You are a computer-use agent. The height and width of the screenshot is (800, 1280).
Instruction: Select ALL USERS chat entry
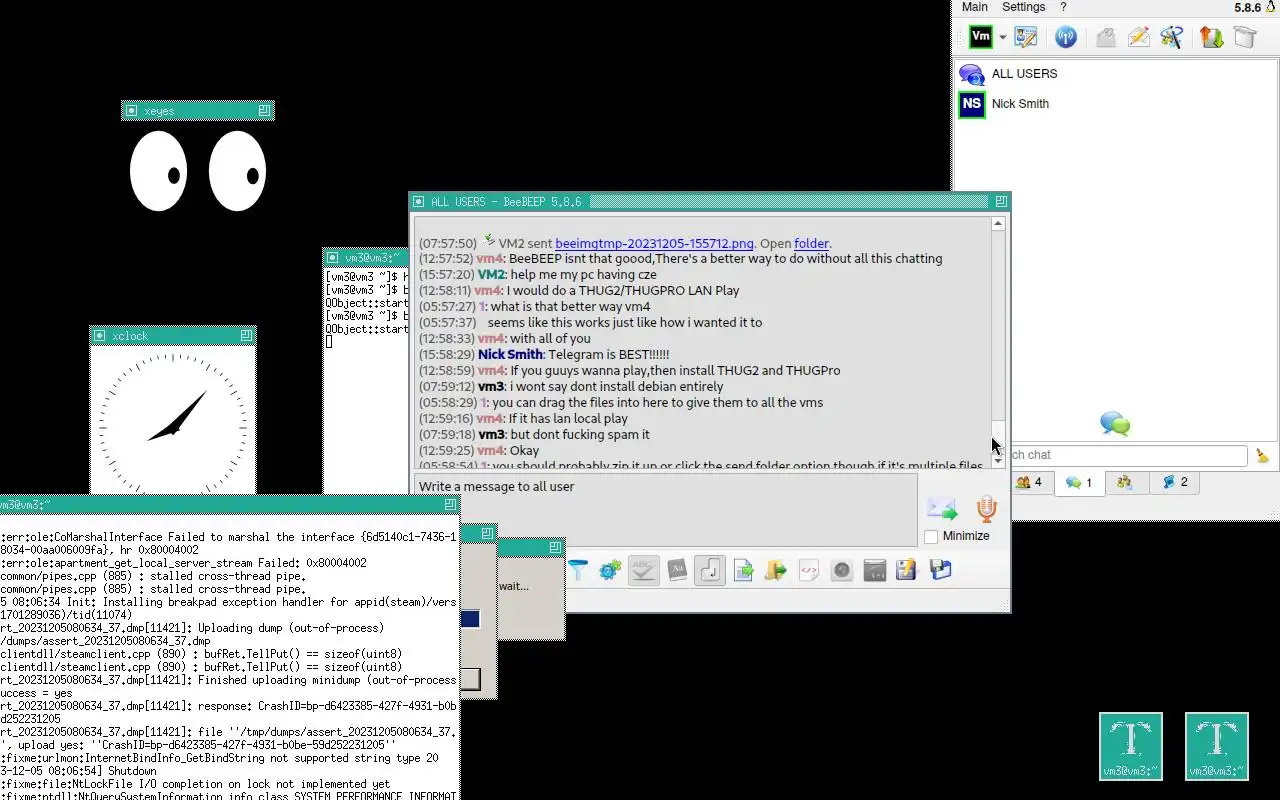1115,74
